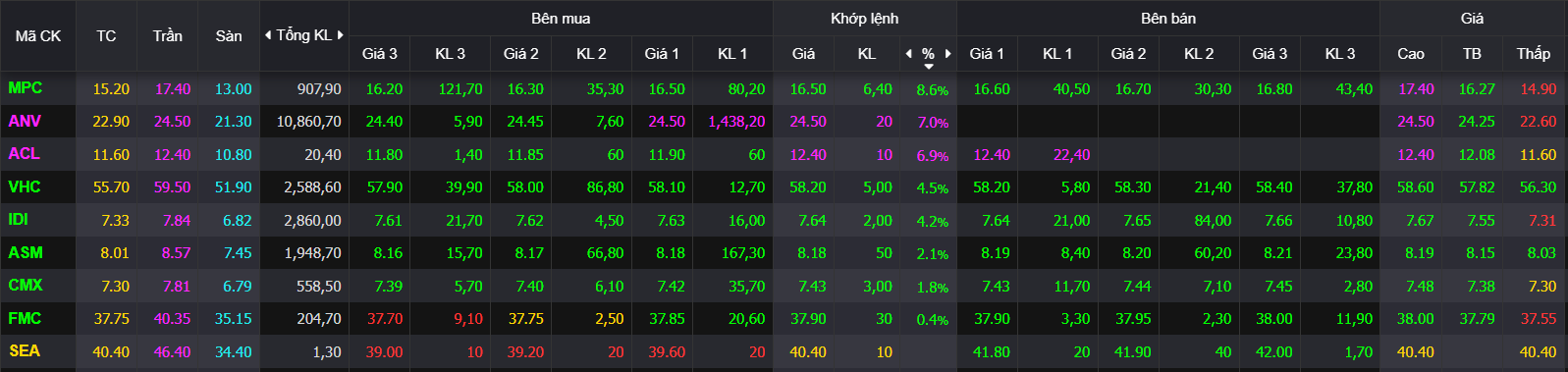Toggle sort indicator under % header
The image size is (1568, 372).
[x=929, y=67]
